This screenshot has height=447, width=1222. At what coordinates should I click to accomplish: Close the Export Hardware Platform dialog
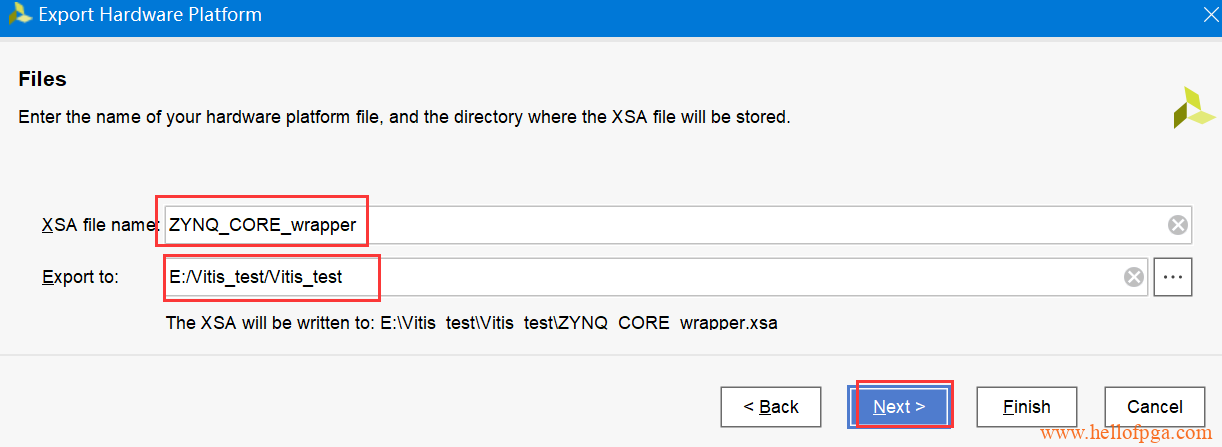tap(1208, 15)
